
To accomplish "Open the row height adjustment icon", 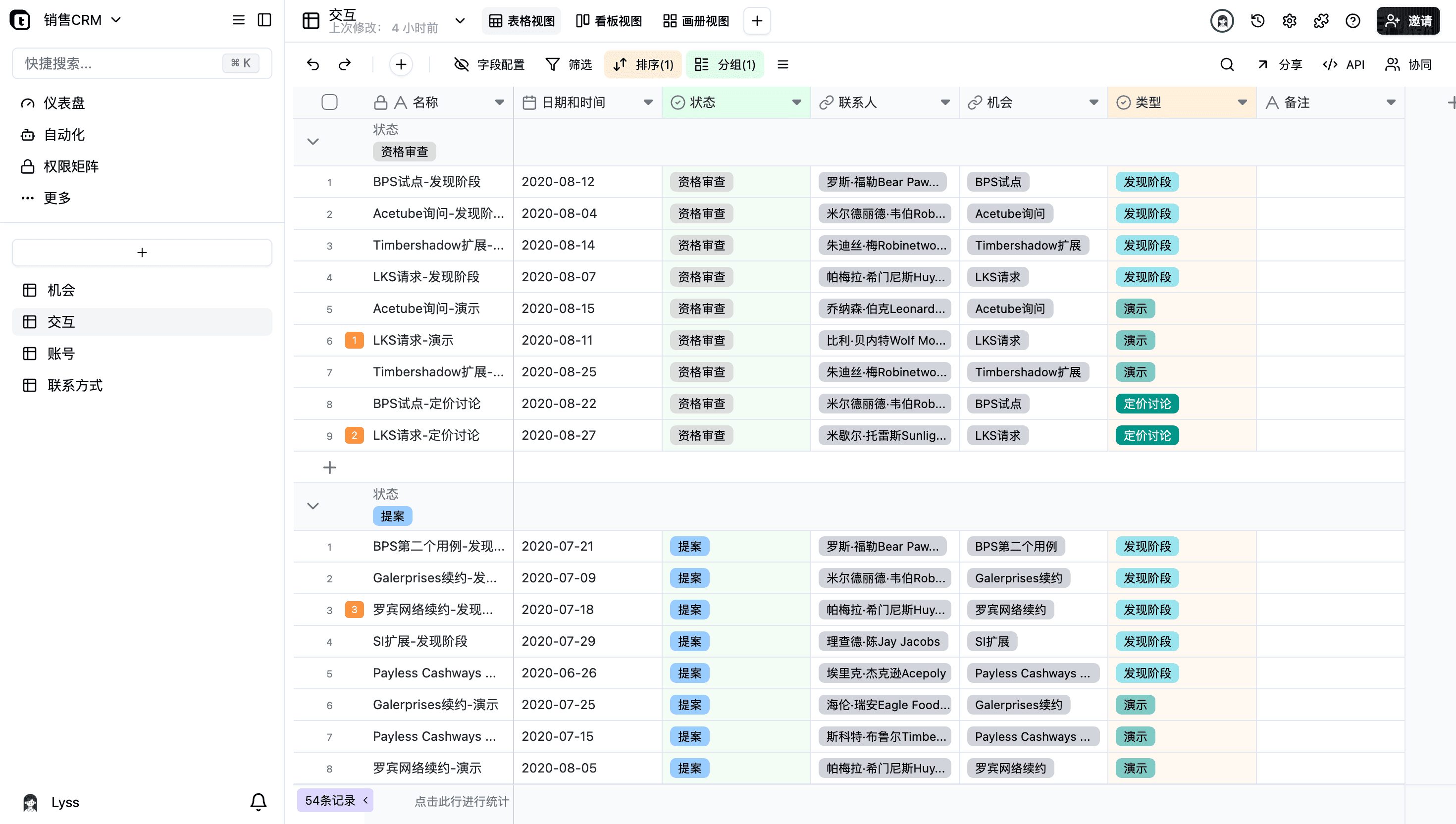I will click(x=783, y=64).
